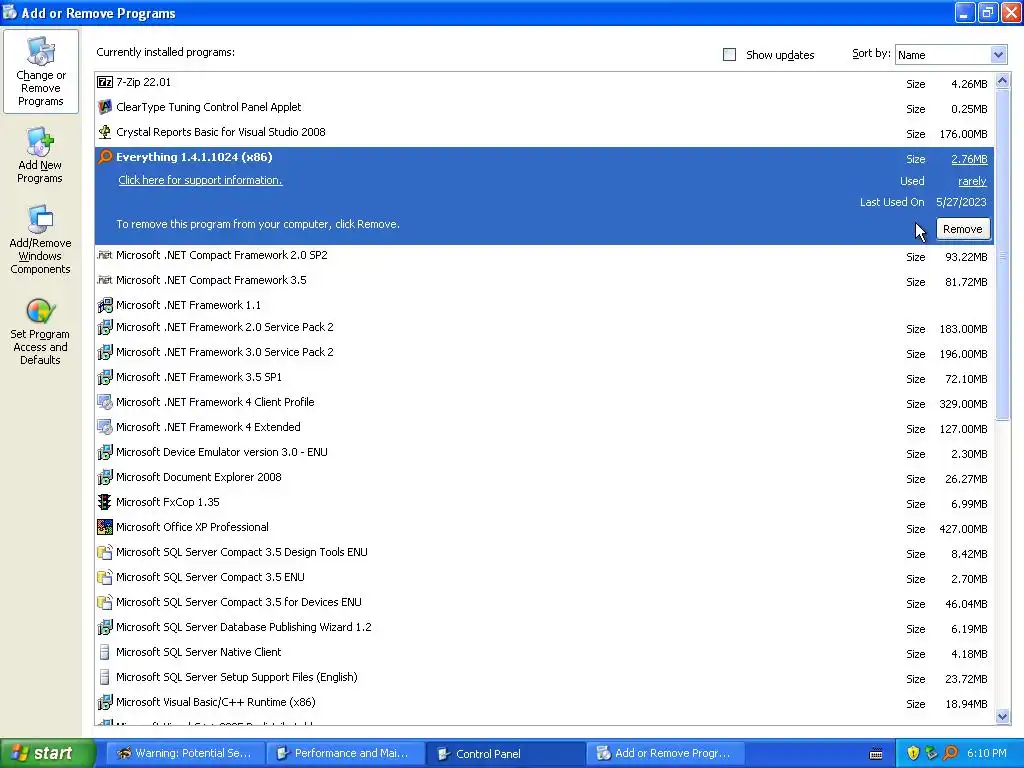Click the 176.00MB size value

click(x=963, y=135)
